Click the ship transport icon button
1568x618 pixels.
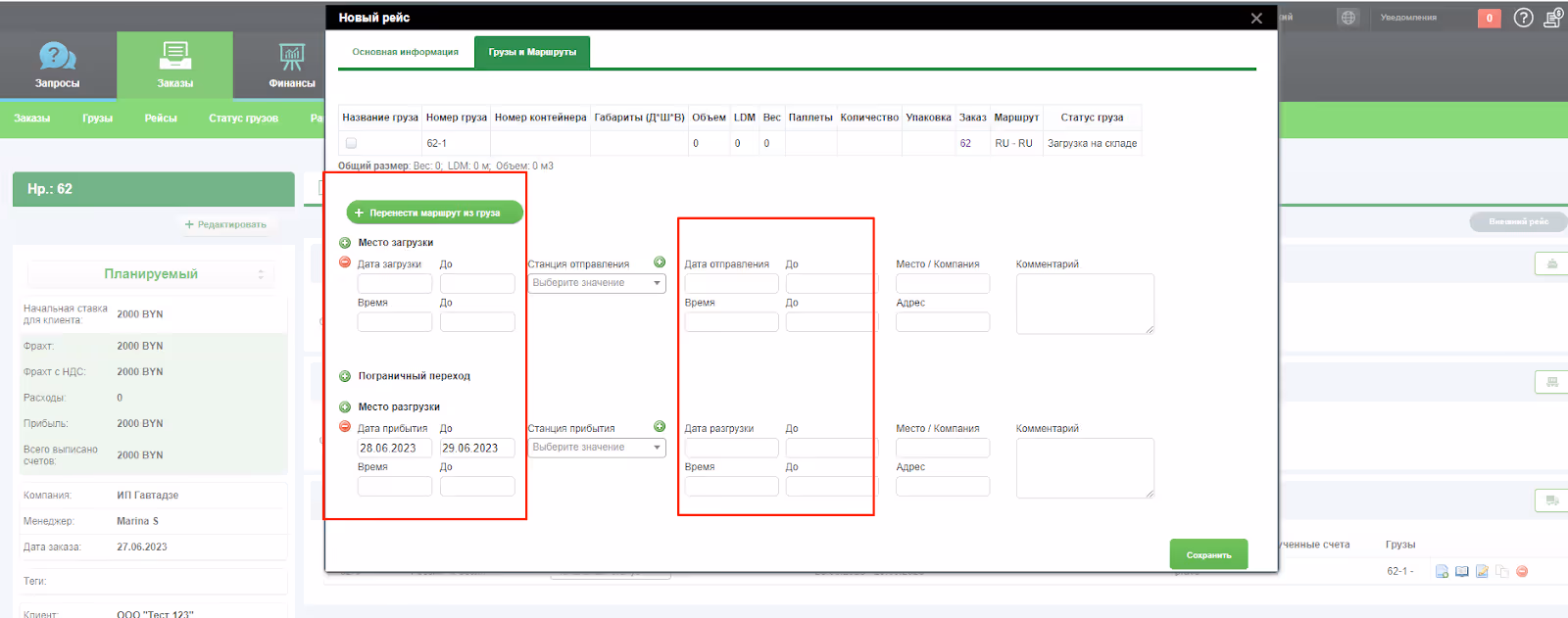[x=1551, y=263]
